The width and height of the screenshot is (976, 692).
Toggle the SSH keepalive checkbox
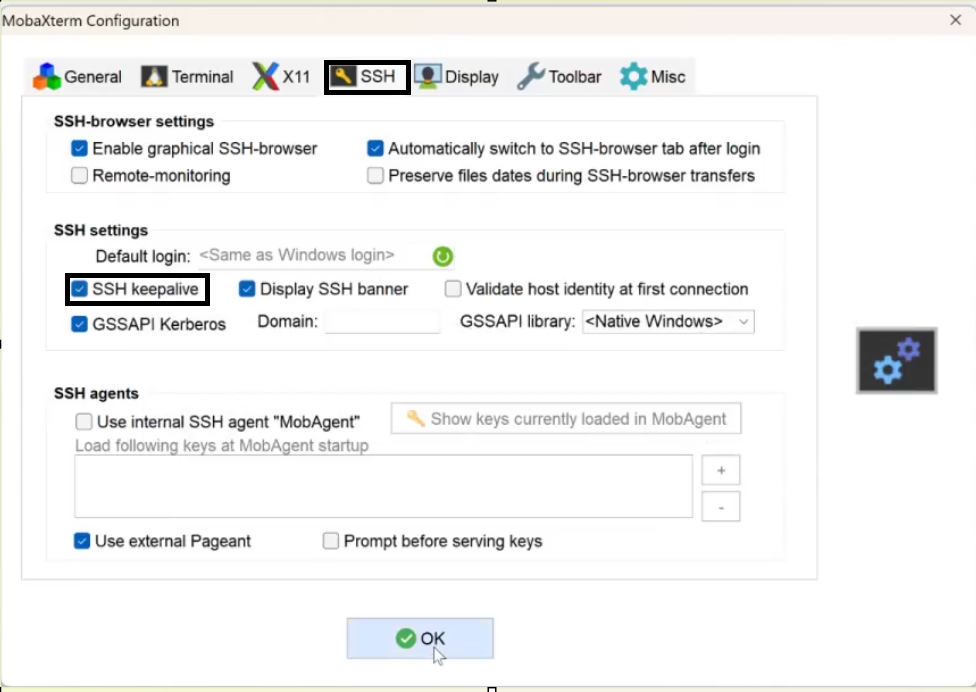[x=79, y=289]
